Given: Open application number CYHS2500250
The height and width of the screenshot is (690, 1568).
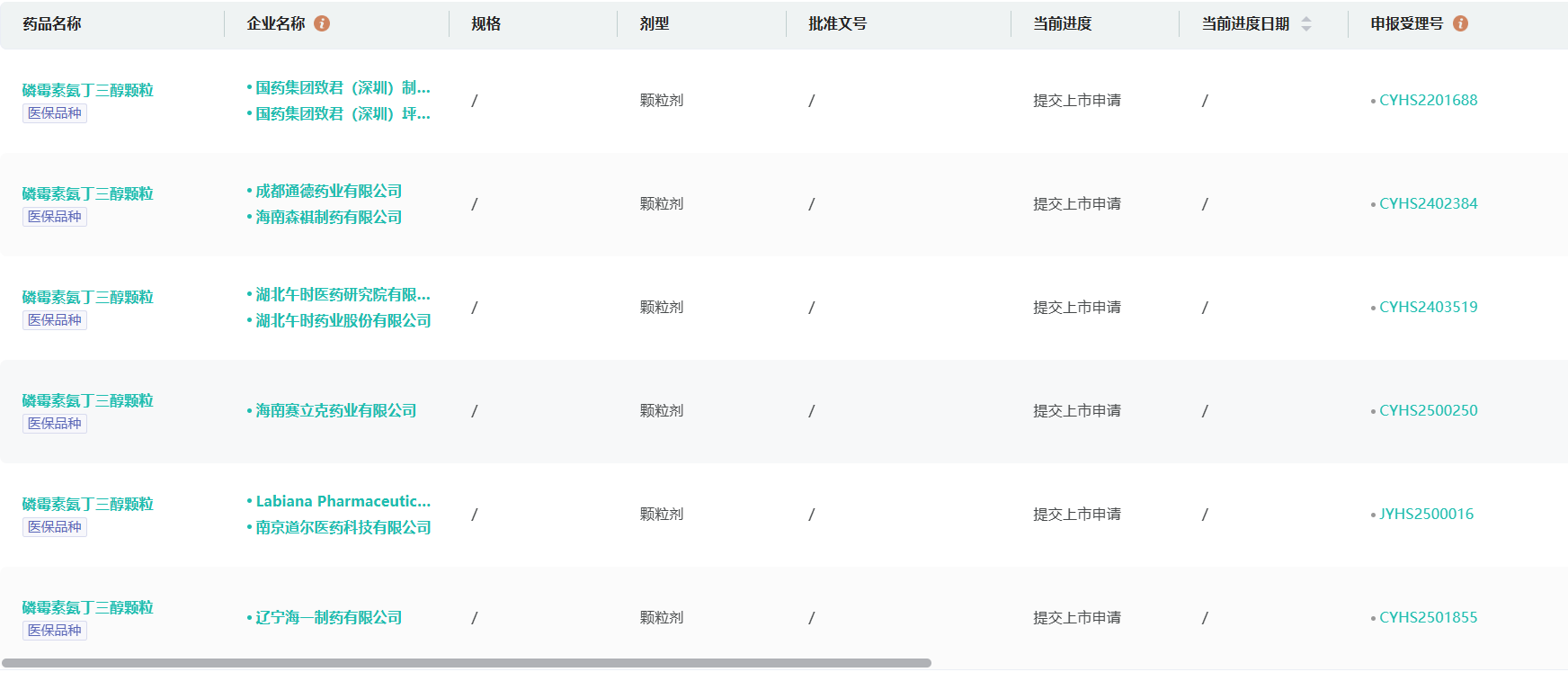Looking at the screenshot, I should pyautogui.click(x=1428, y=411).
